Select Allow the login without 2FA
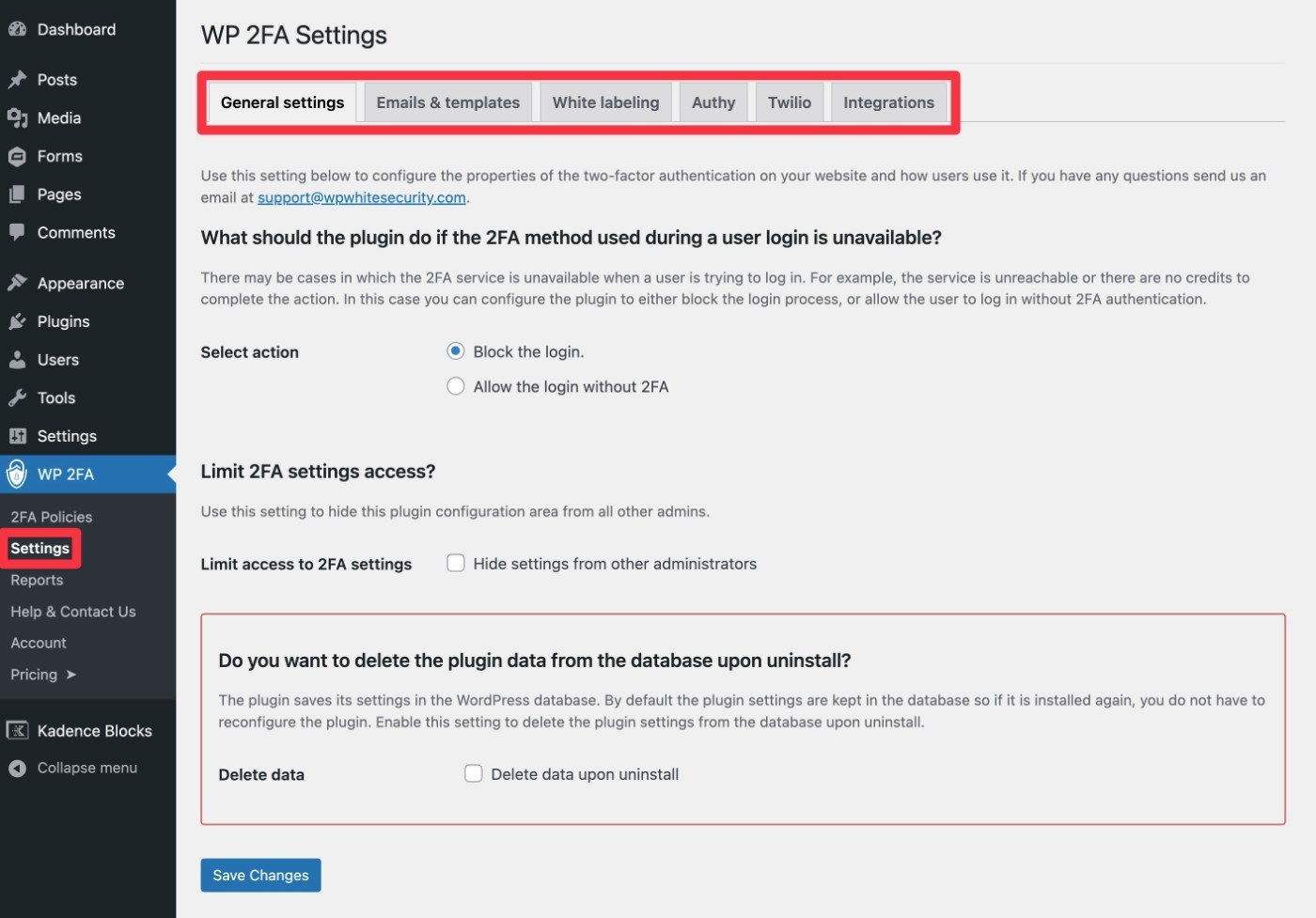1316x918 pixels. point(456,386)
